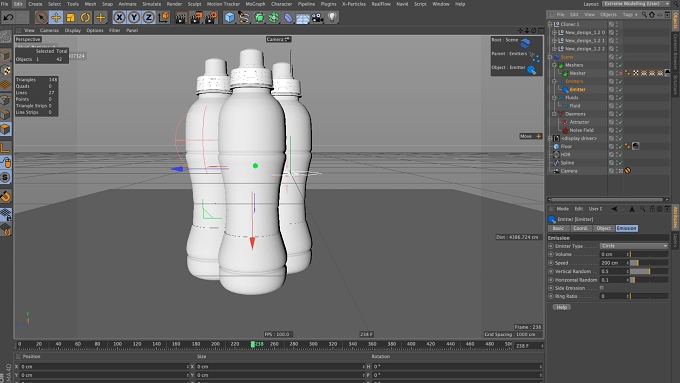Open the Layout dropdown Extreme Modeling

point(636,4)
